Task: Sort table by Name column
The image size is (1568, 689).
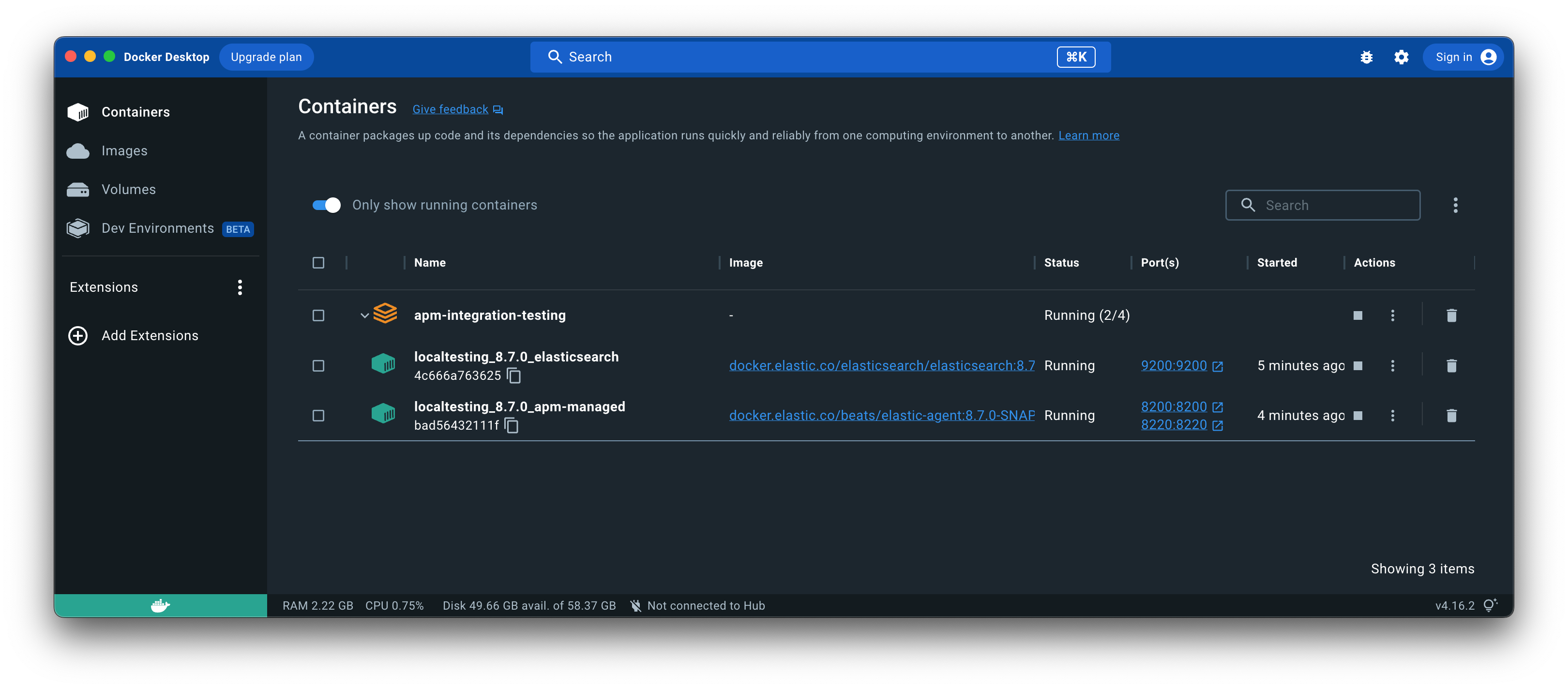Action: coord(430,262)
